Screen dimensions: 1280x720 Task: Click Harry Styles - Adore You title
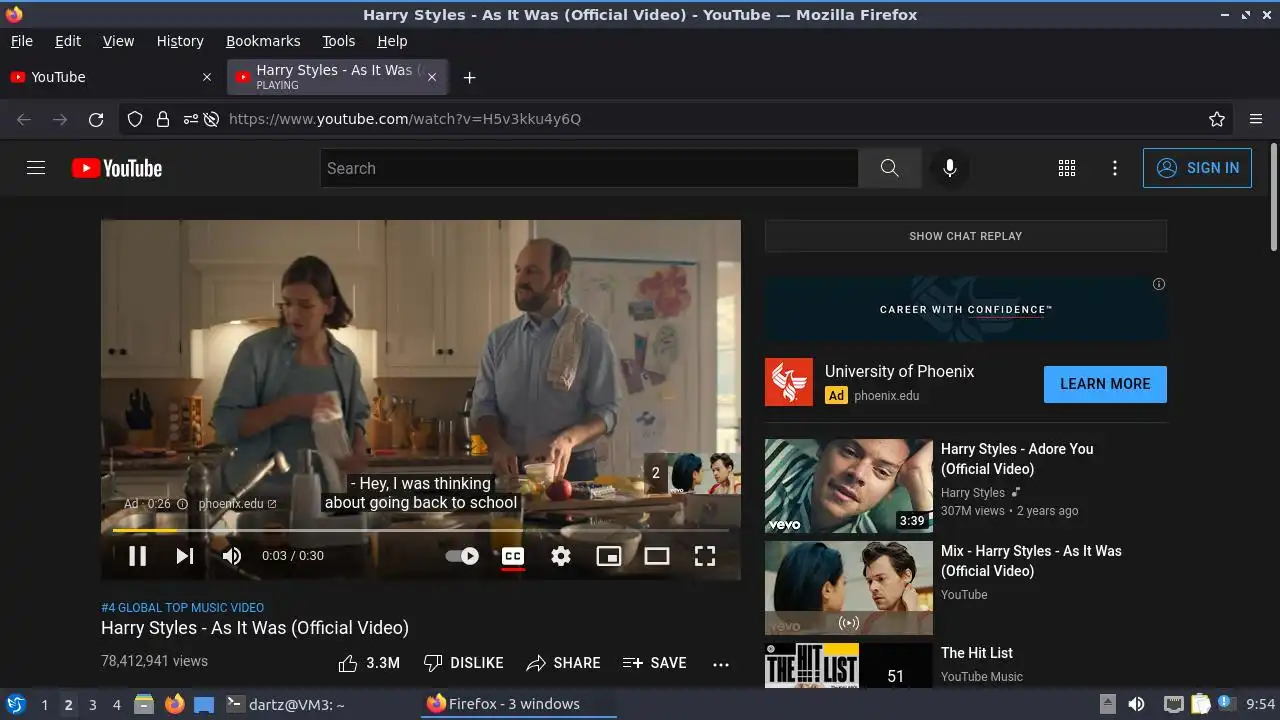pyautogui.click(x=1017, y=459)
